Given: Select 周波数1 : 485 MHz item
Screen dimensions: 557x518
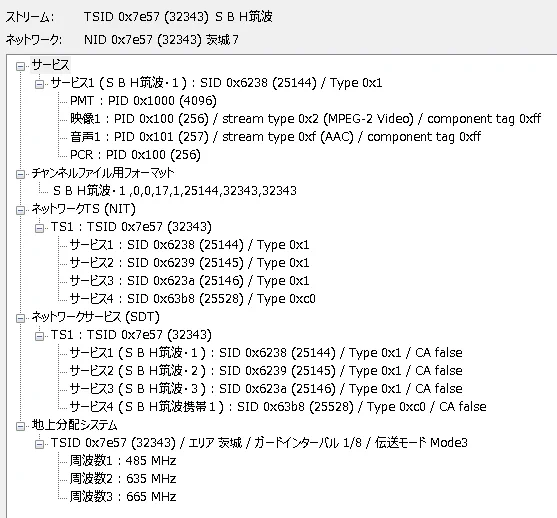Looking at the screenshot, I should coord(123,461).
